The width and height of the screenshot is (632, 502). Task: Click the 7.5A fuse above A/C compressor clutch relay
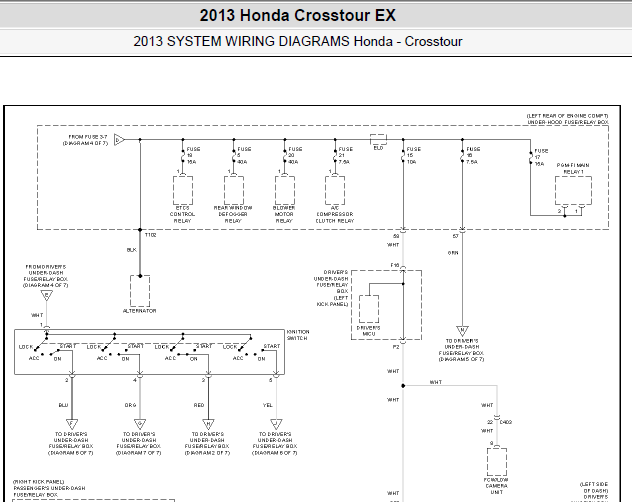click(x=335, y=156)
